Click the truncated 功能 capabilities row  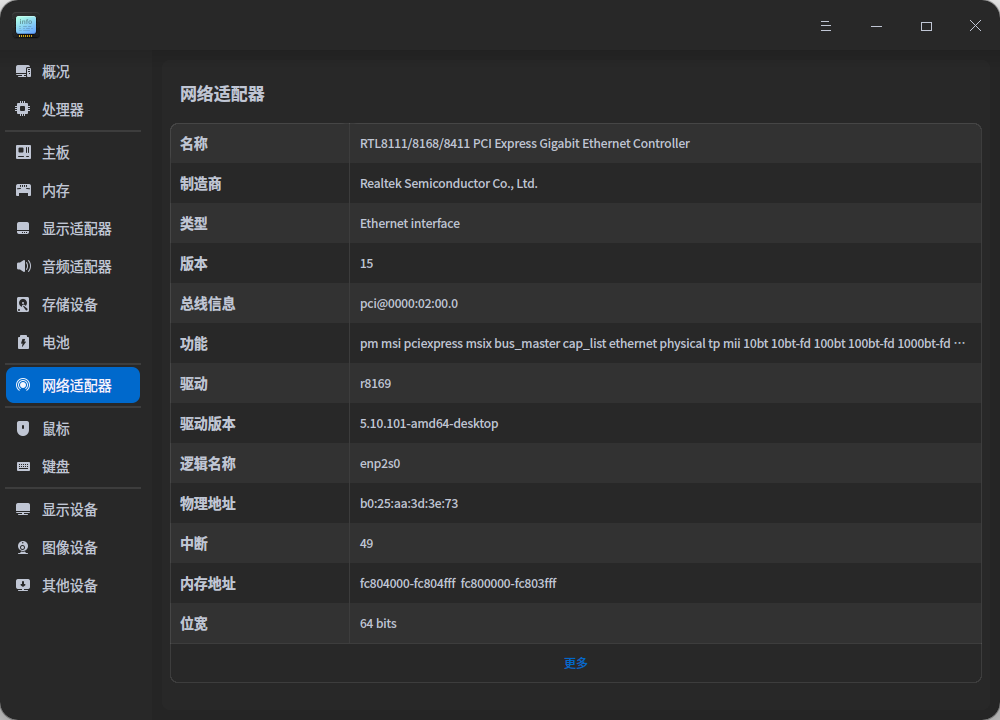click(575, 343)
